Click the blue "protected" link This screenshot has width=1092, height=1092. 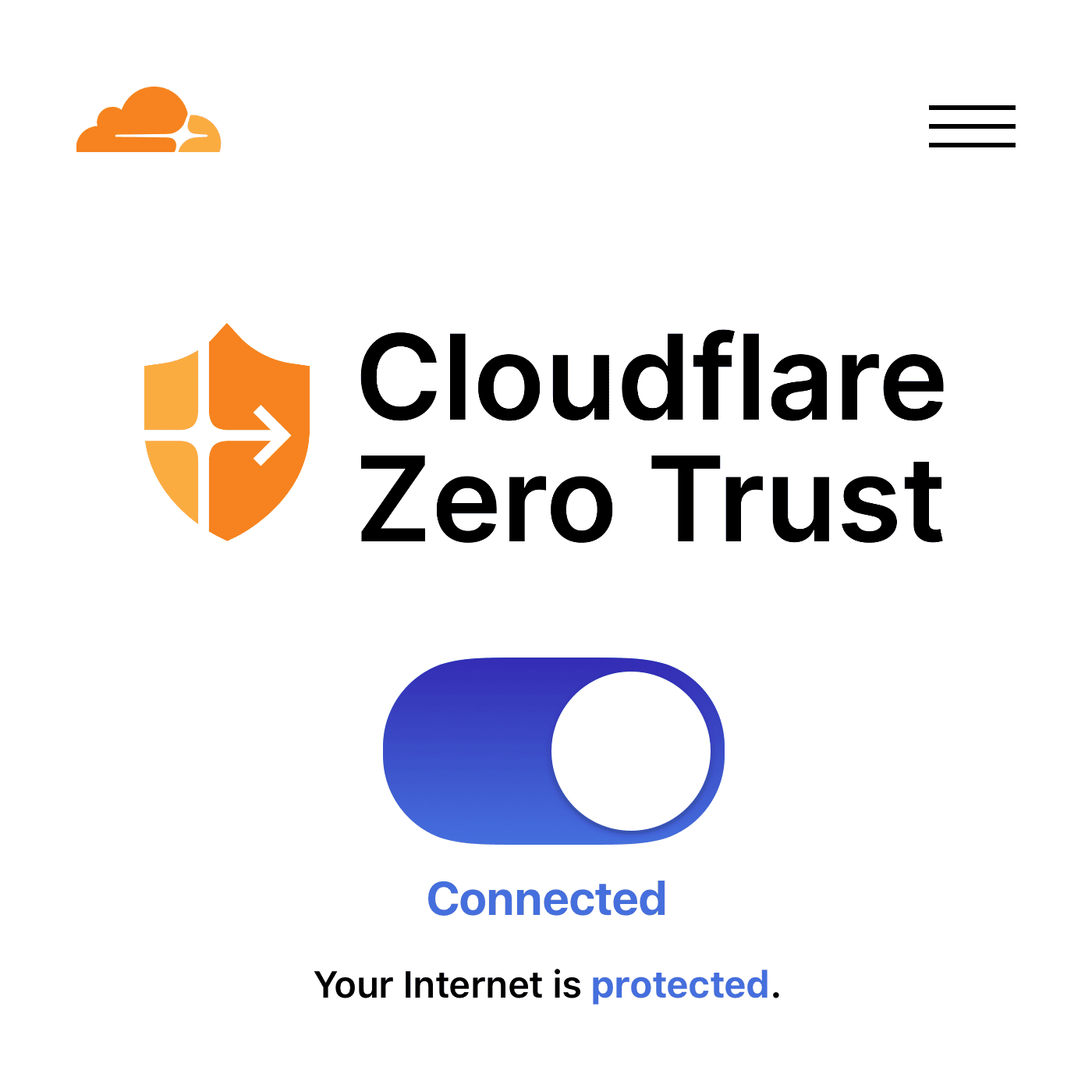click(680, 985)
